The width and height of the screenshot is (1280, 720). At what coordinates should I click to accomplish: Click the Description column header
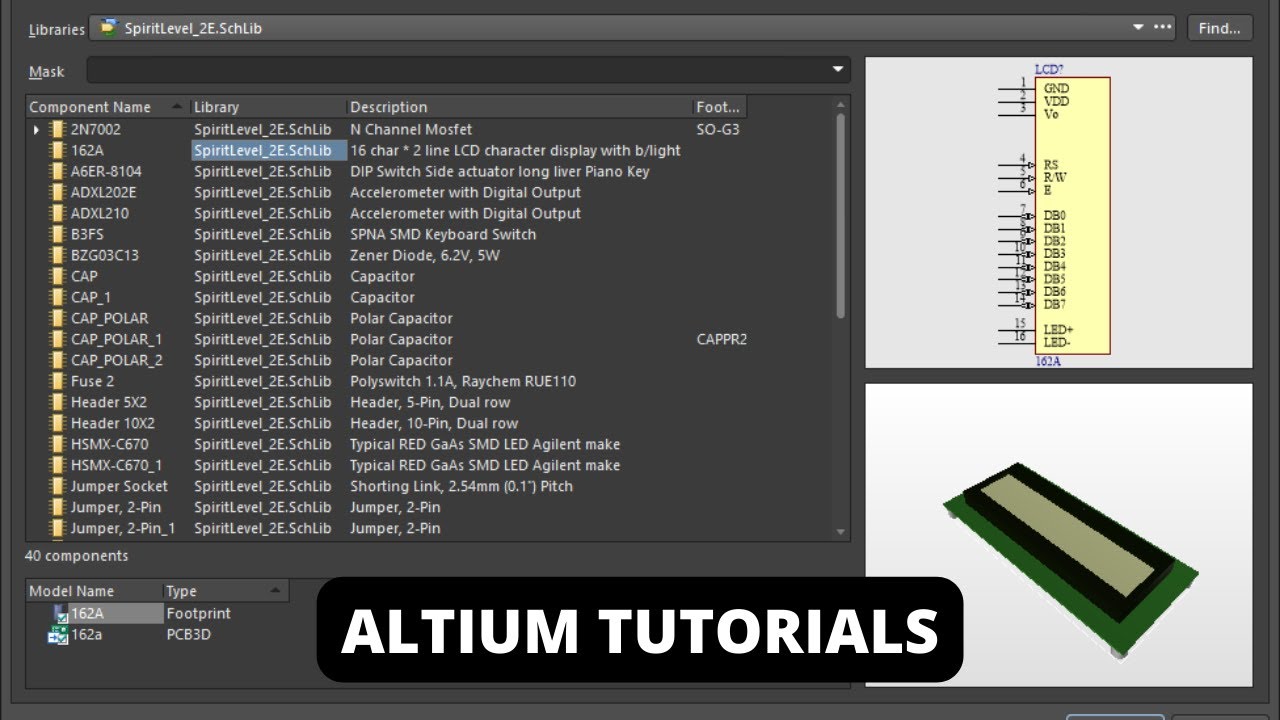click(519, 107)
